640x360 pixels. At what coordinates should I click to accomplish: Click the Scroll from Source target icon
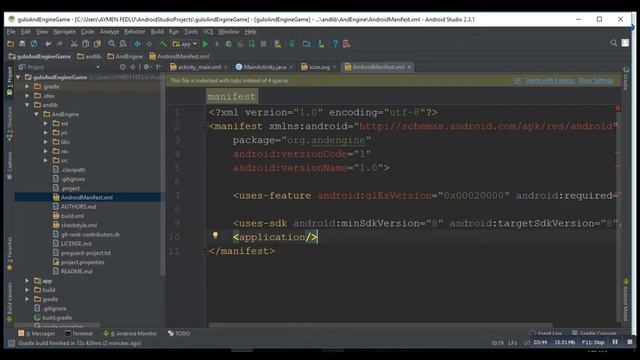[122, 67]
